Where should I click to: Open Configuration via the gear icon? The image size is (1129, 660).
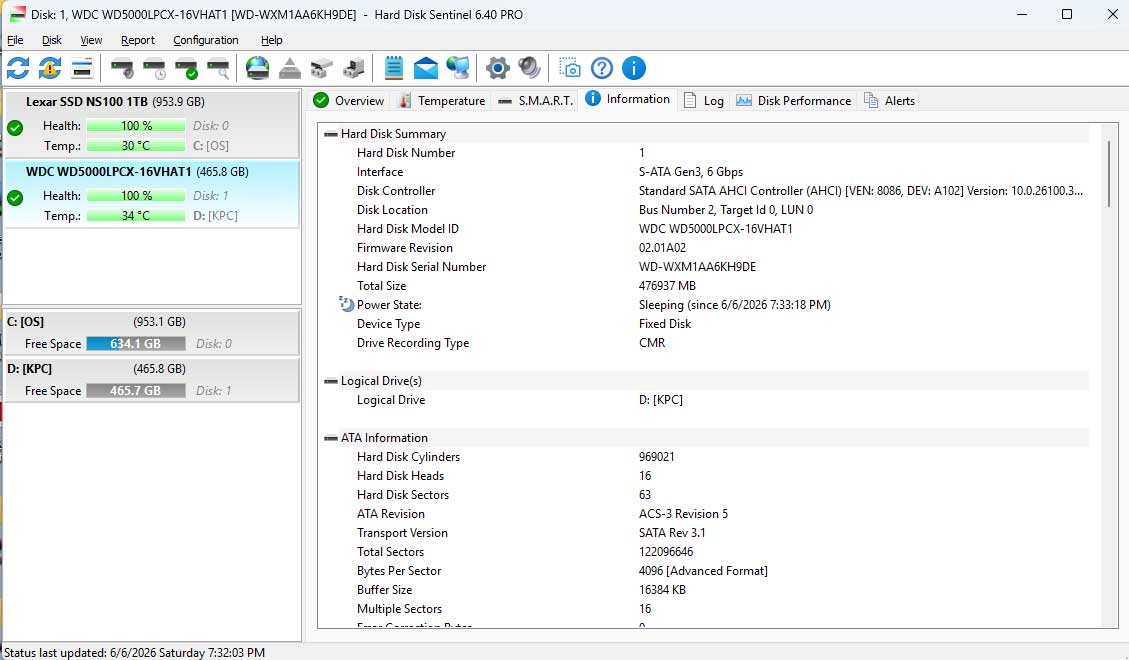497,68
